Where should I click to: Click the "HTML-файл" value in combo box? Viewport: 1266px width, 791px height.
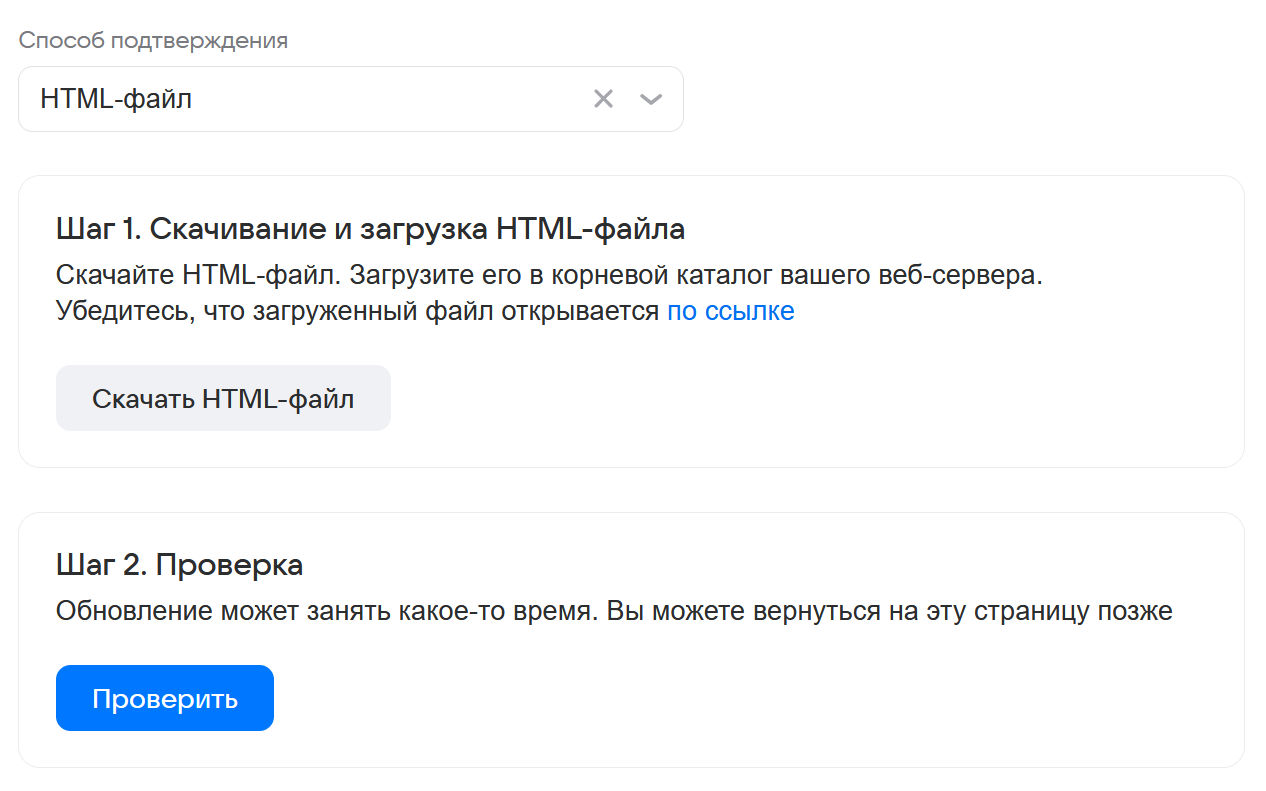116,99
